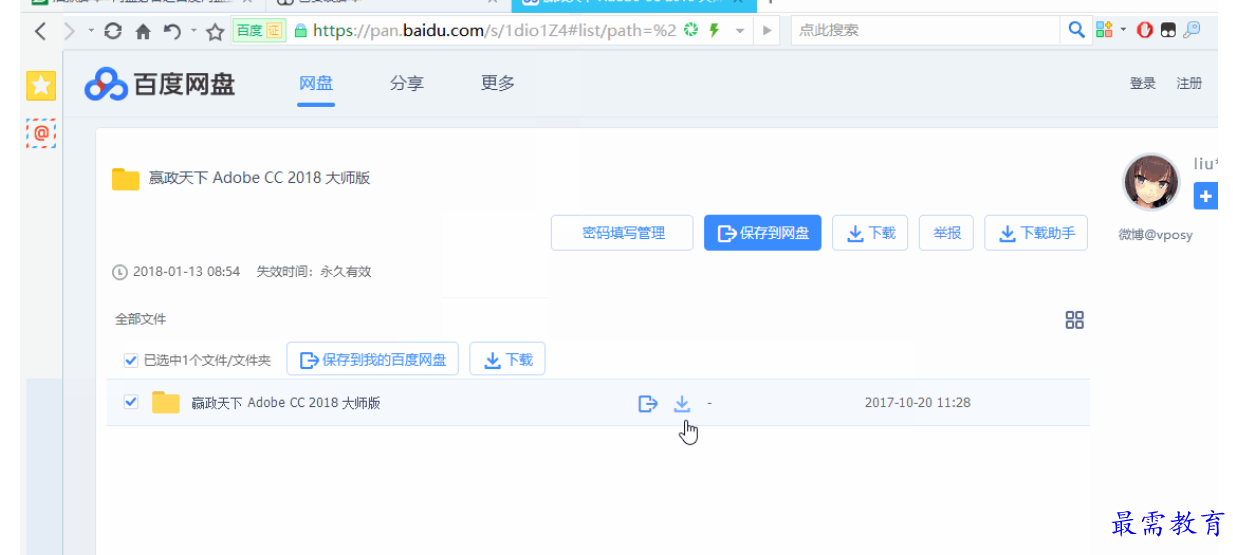1233x555 pixels.
Task: Switch to grid view icon
Action: coord(1075,320)
